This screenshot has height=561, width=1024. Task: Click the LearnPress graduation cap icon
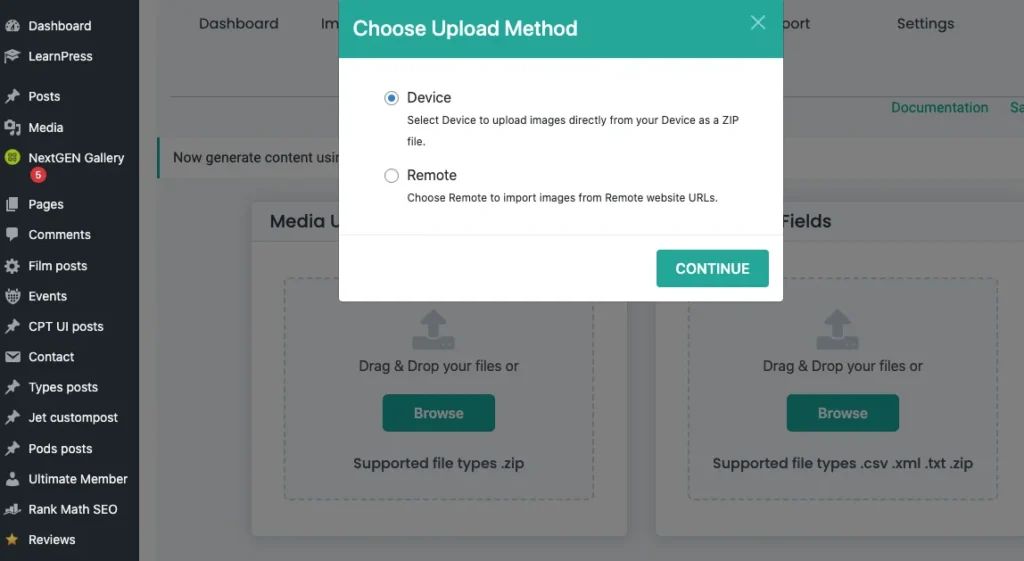pyautogui.click(x=12, y=57)
